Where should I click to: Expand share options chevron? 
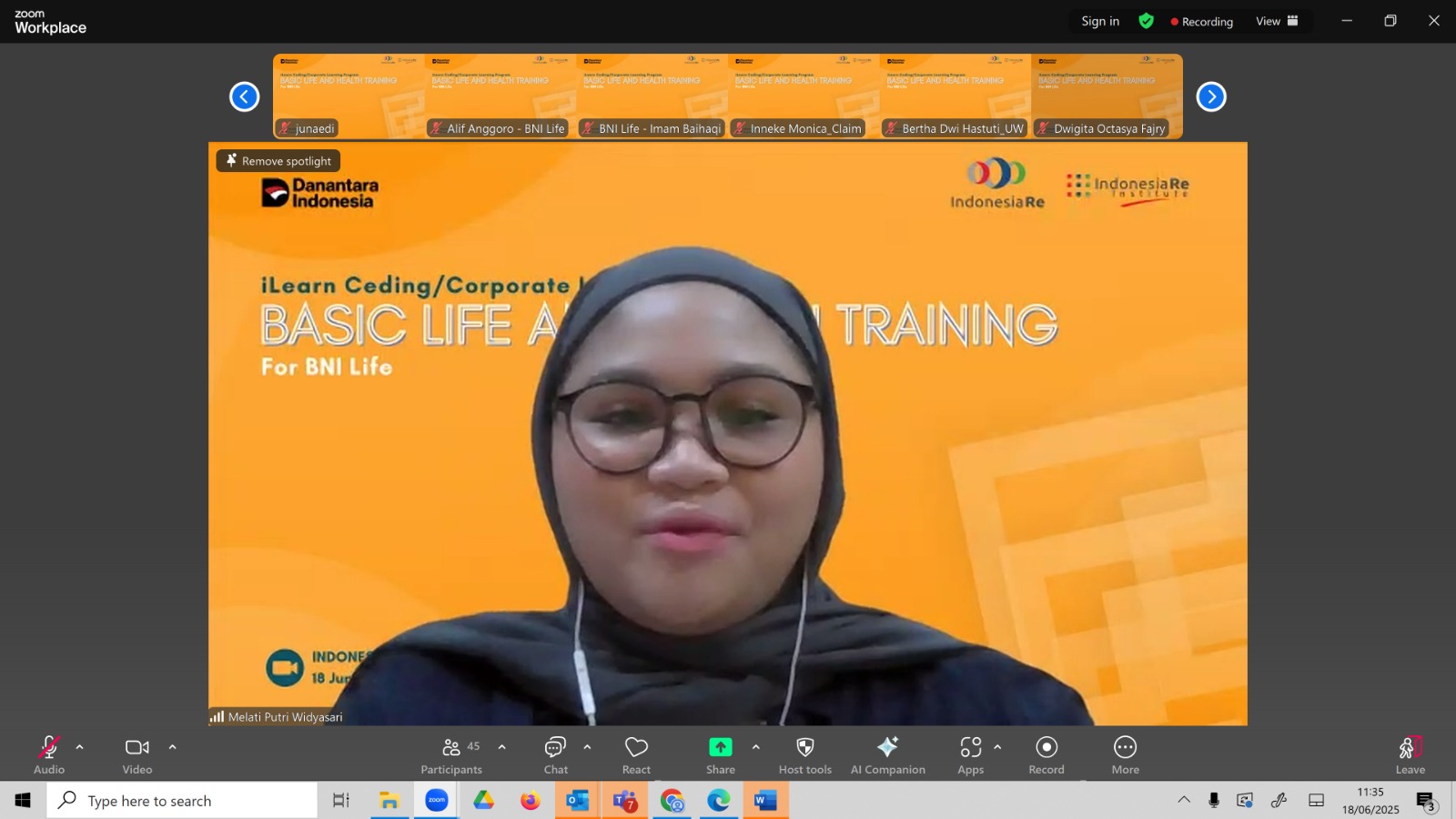[x=755, y=747]
